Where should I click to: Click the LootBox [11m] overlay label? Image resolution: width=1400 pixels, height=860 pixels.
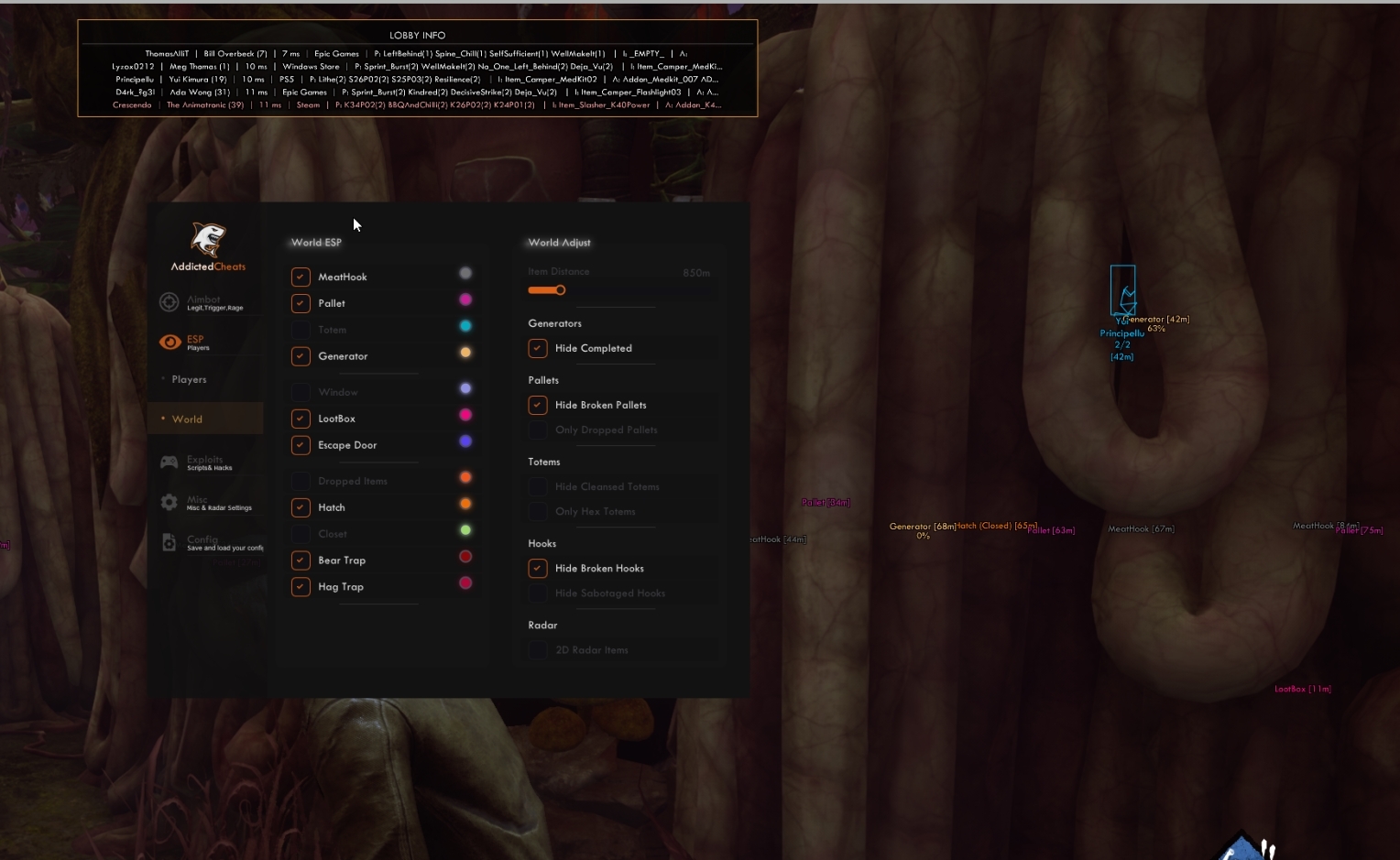tap(1303, 690)
